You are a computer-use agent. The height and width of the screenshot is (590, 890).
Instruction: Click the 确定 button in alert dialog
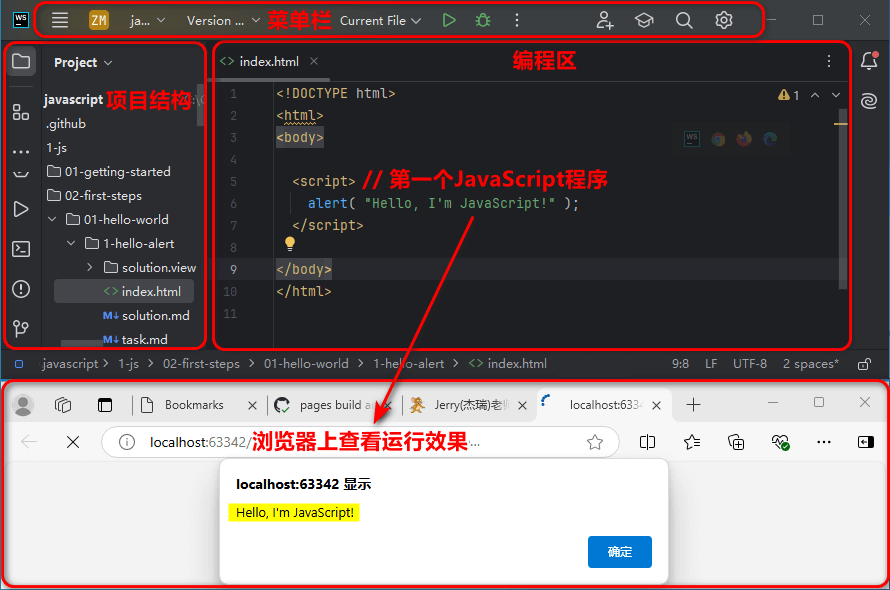tap(619, 552)
